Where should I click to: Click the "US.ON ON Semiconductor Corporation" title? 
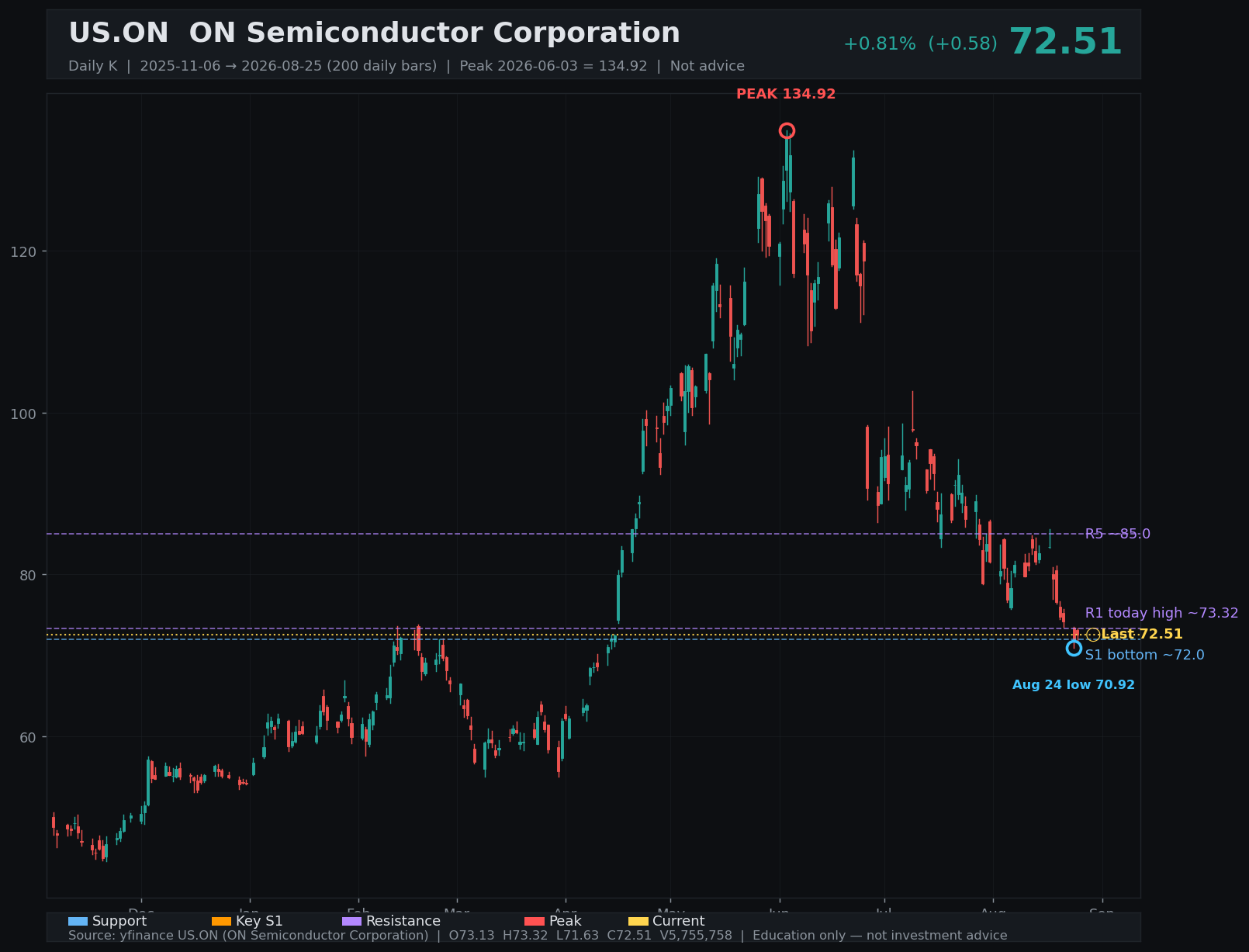(x=375, y=33)
